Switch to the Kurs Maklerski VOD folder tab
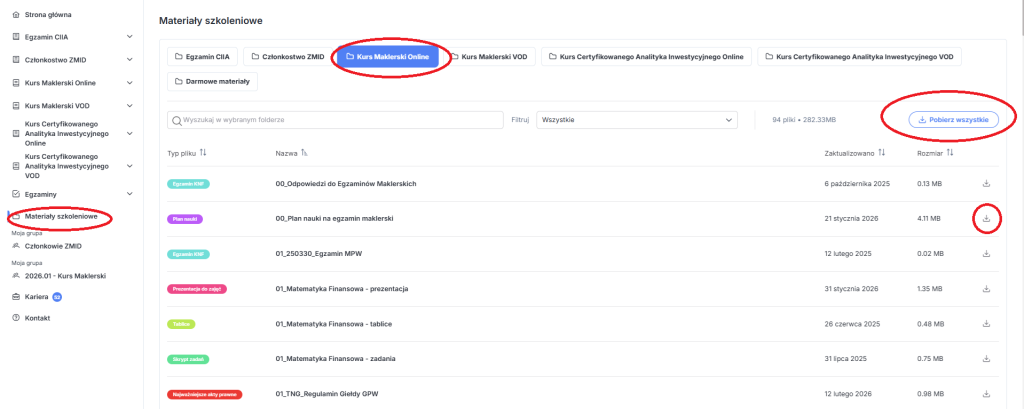 488,57
